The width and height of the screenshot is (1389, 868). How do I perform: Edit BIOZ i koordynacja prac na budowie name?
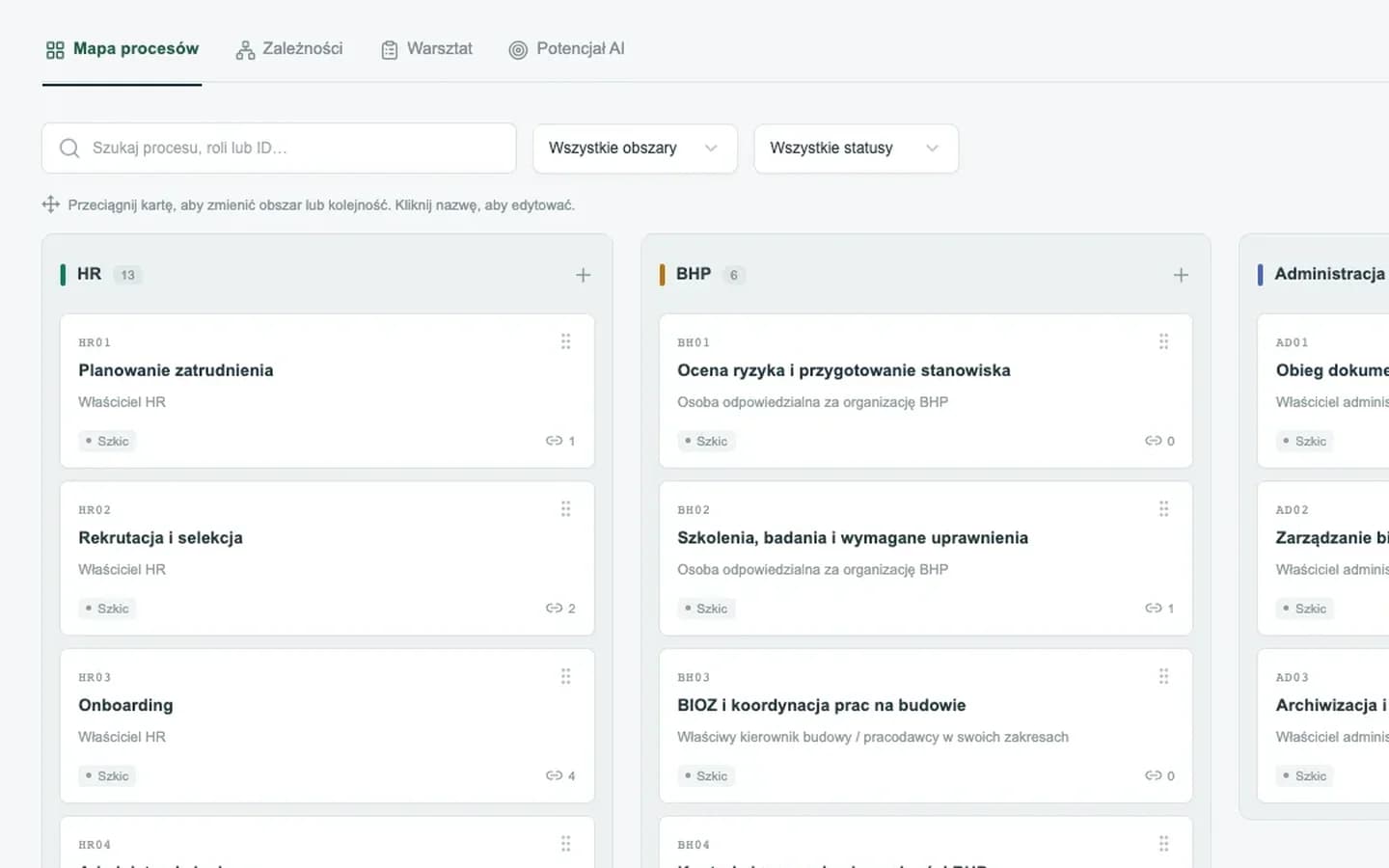(822, 705)
